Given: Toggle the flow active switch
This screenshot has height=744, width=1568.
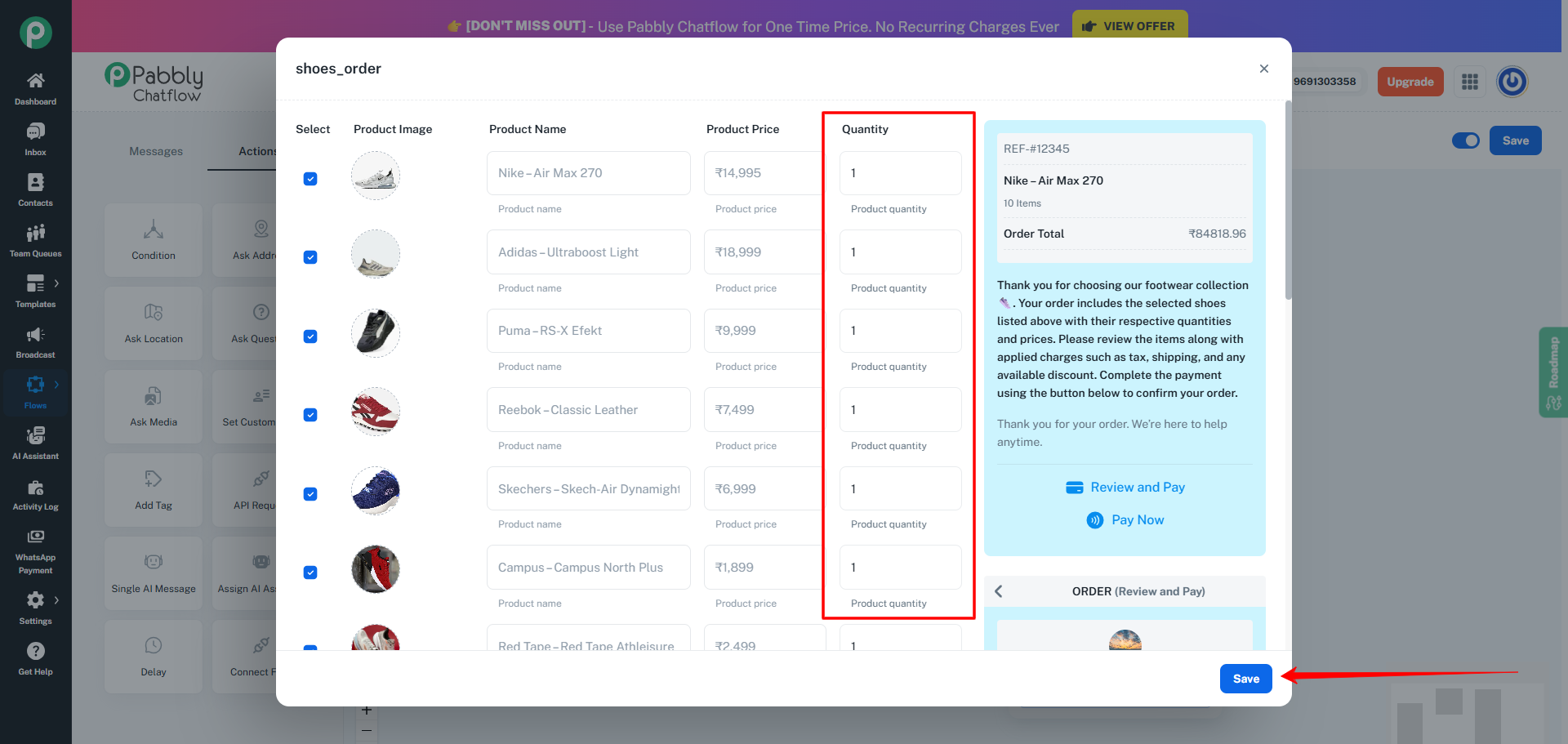Looking at the screenshot, I should coord(1466,140).
